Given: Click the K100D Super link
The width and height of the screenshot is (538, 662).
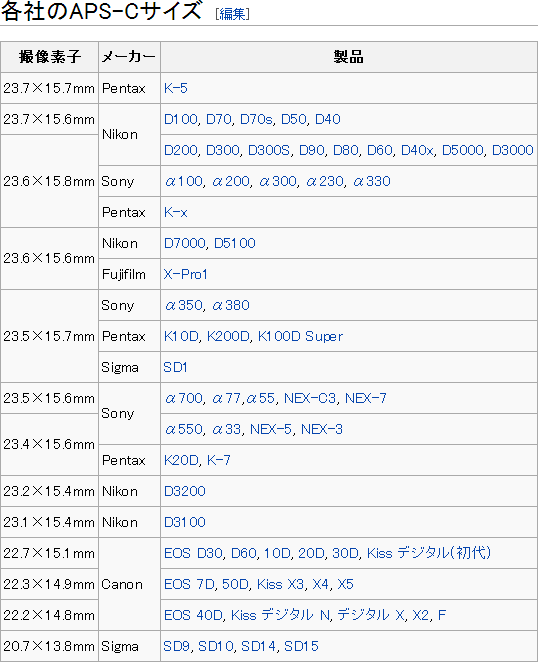Looking at the screenshot, I should pyautogui.click(x=300, y=336).
